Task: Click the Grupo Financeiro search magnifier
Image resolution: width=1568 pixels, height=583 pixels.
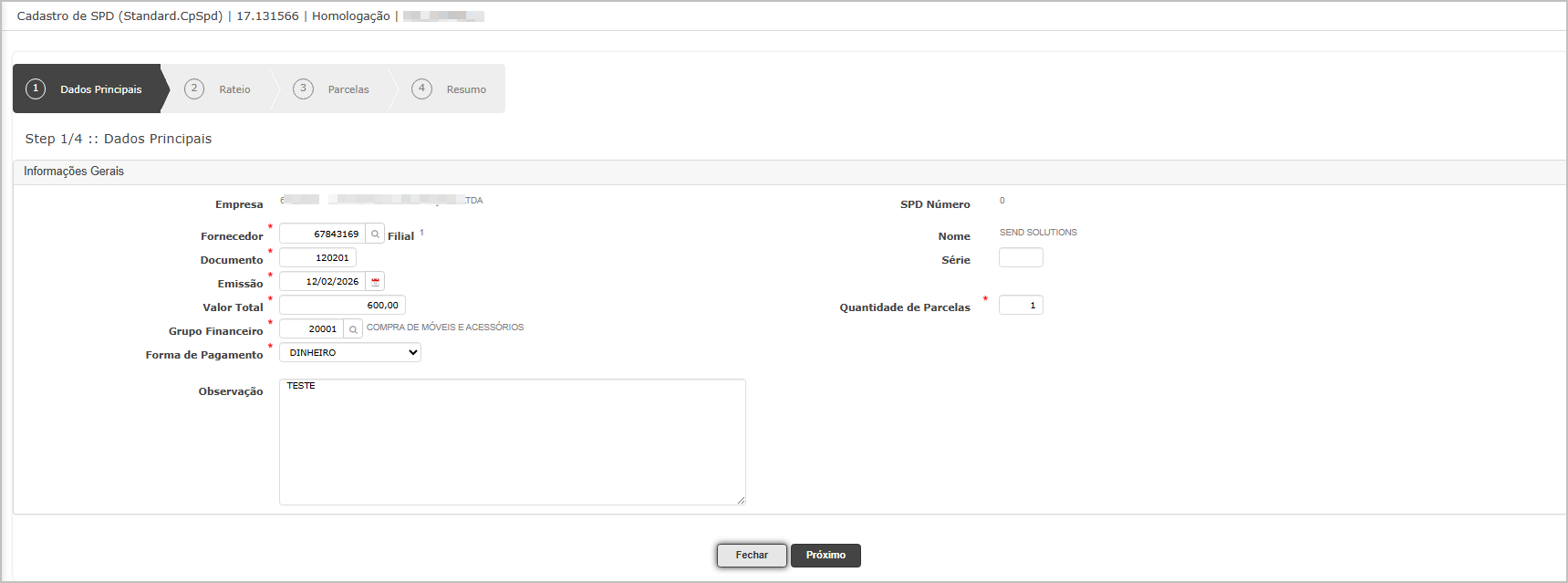Action: tap(353, 329)
